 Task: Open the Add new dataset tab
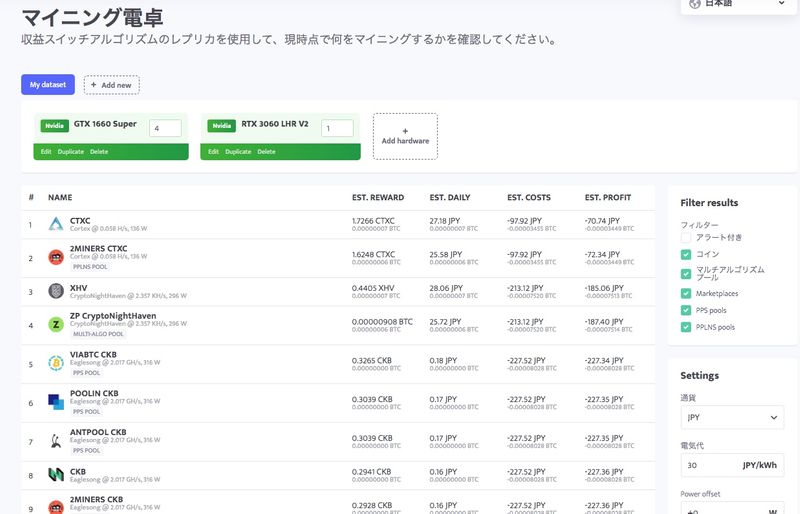[111, 85]
